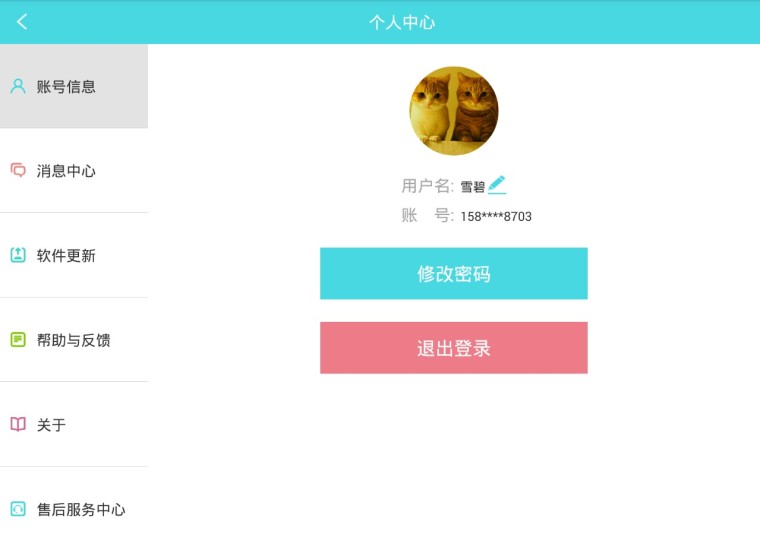760x550 pixels.
Task: Click the account number 158****8703
Action: [x=496, y=217]
